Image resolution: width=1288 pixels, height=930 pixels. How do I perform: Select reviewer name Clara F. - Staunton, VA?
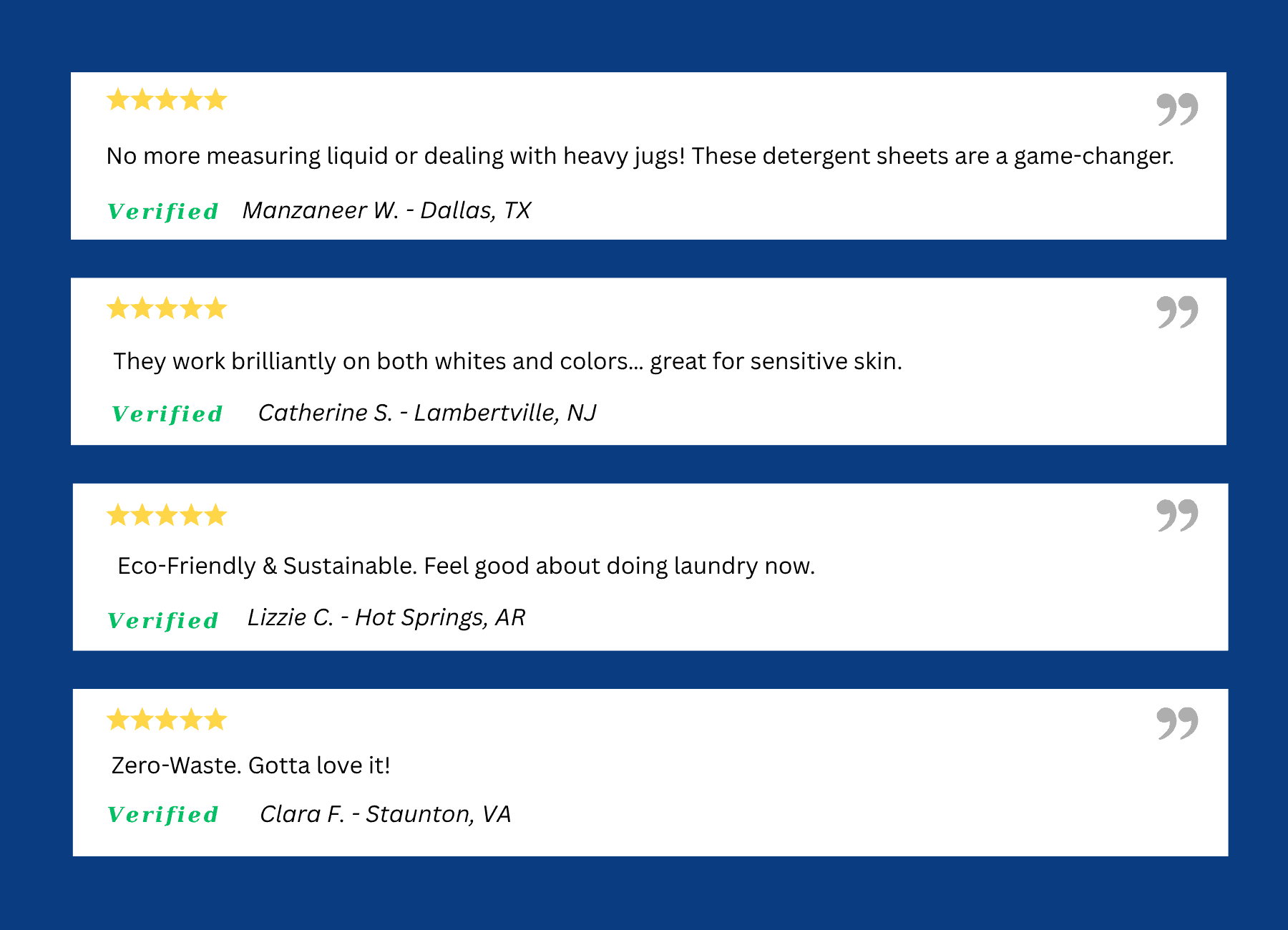[x=385, y=814]
